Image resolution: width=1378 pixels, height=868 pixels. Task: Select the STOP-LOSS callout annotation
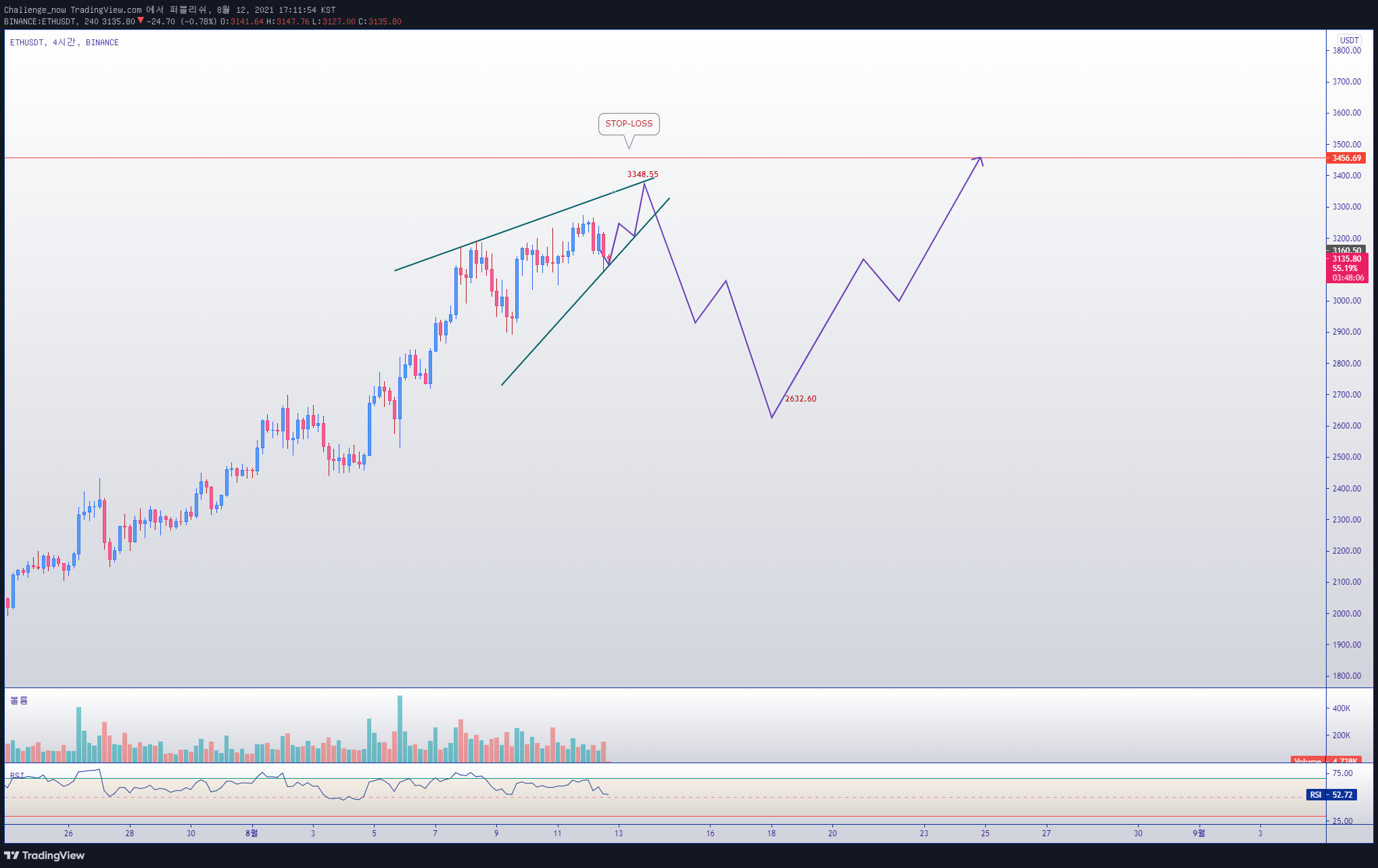point(629,124)
